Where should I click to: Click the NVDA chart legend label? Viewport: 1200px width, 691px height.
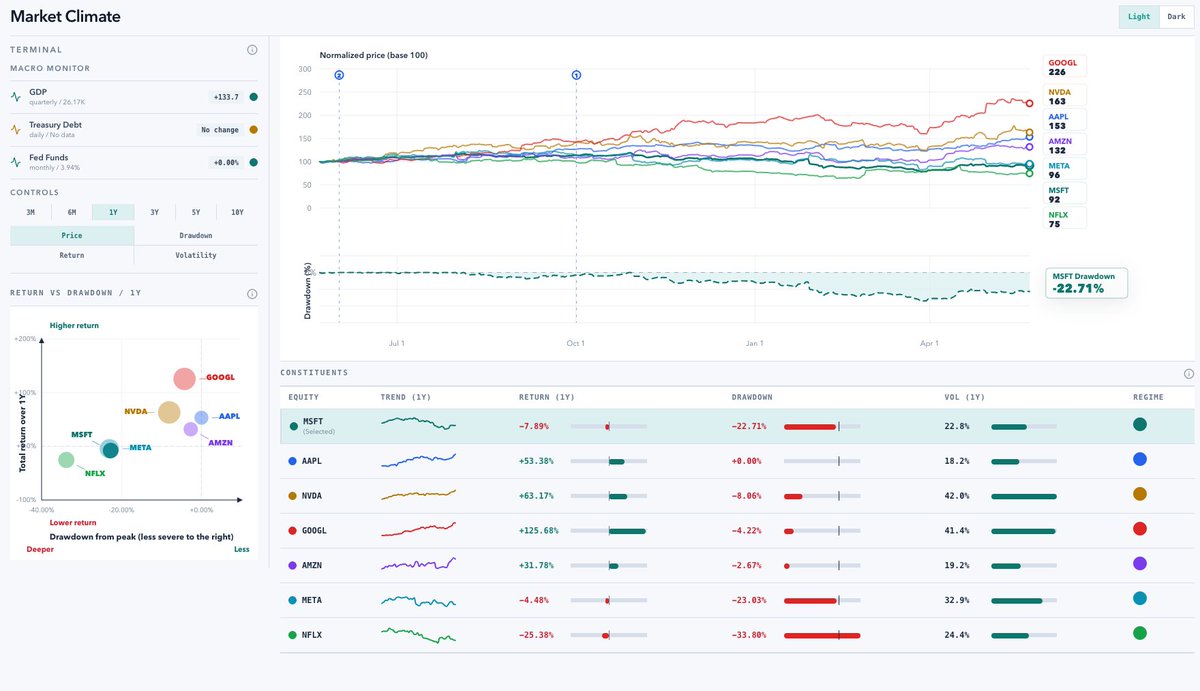click(x=1064, y=96)
